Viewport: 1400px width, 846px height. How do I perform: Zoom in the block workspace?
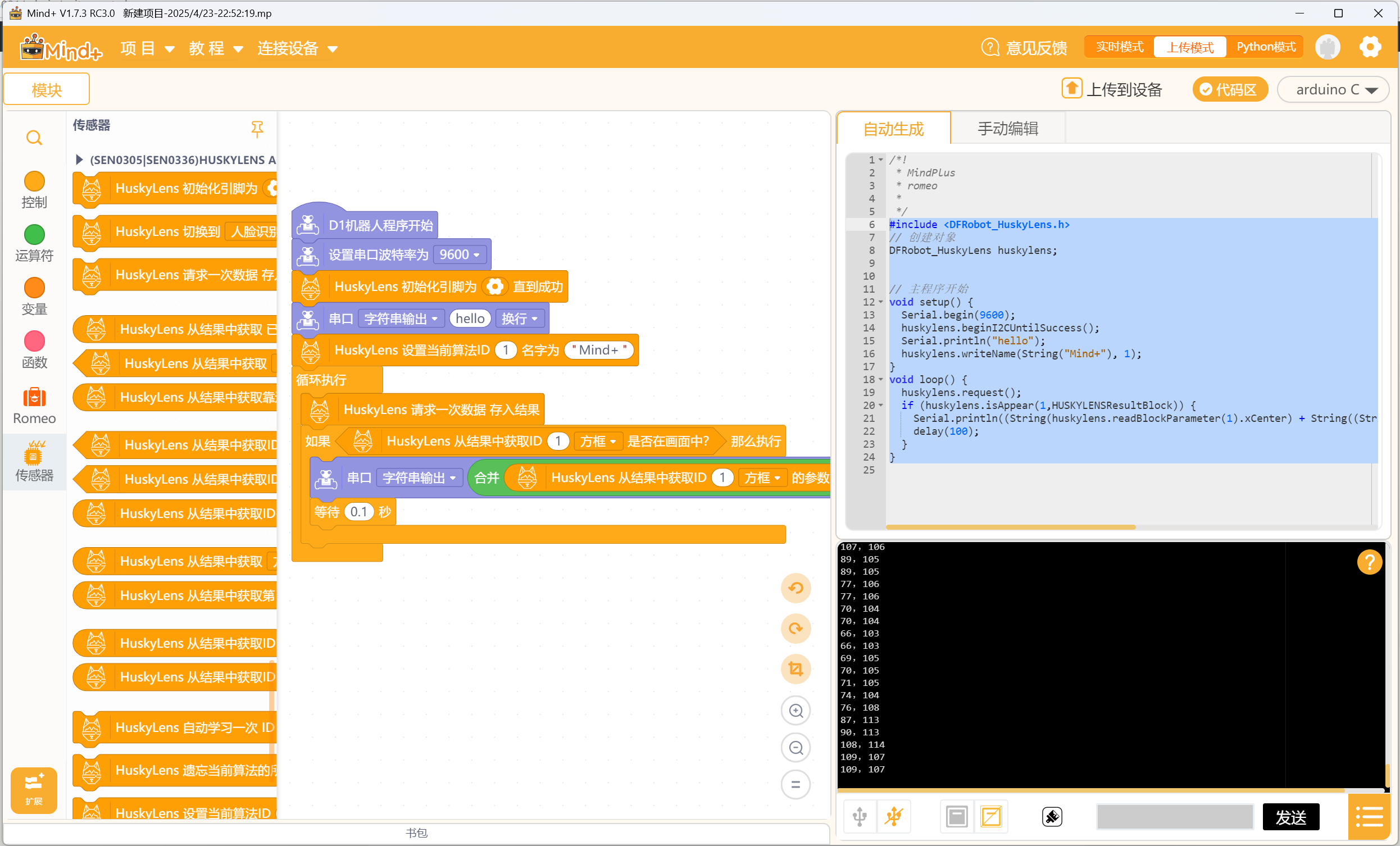[x=796, y=710]
